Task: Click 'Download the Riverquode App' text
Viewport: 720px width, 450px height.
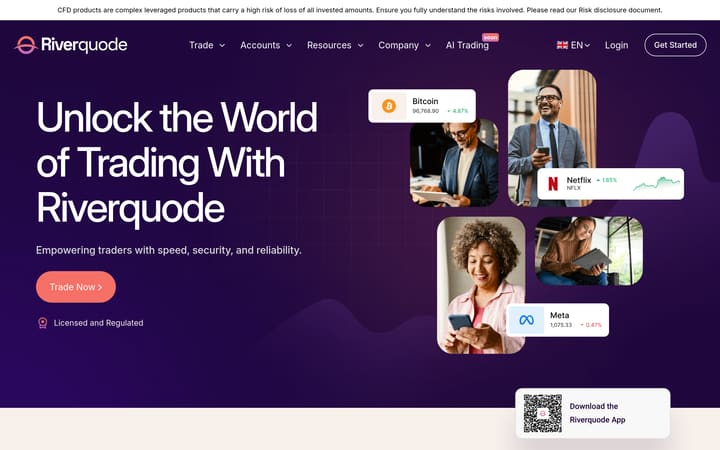Action: click(x=597, y=413)
